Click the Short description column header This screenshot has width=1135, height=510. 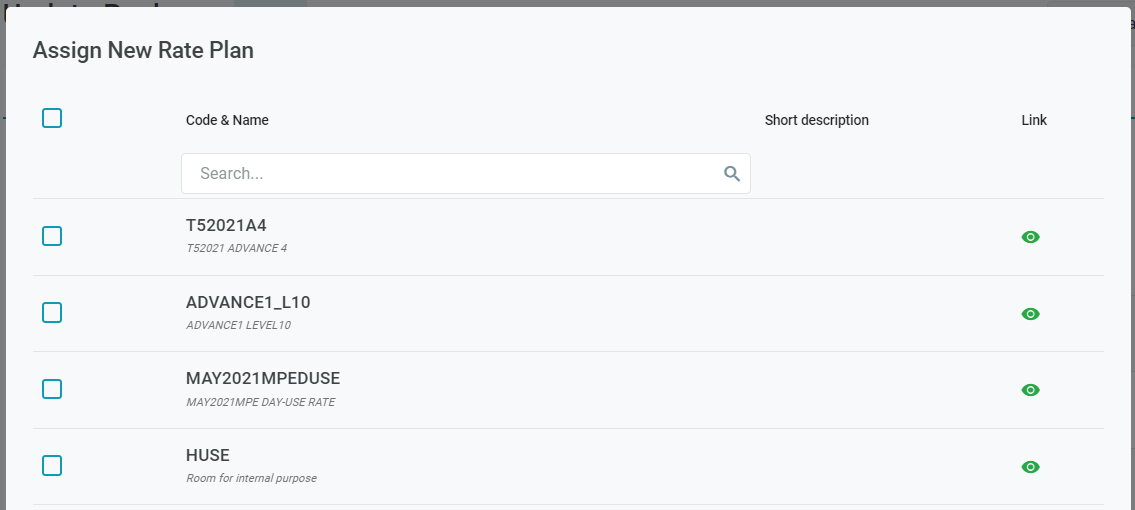pyautogui.click(x=816, y=120)
